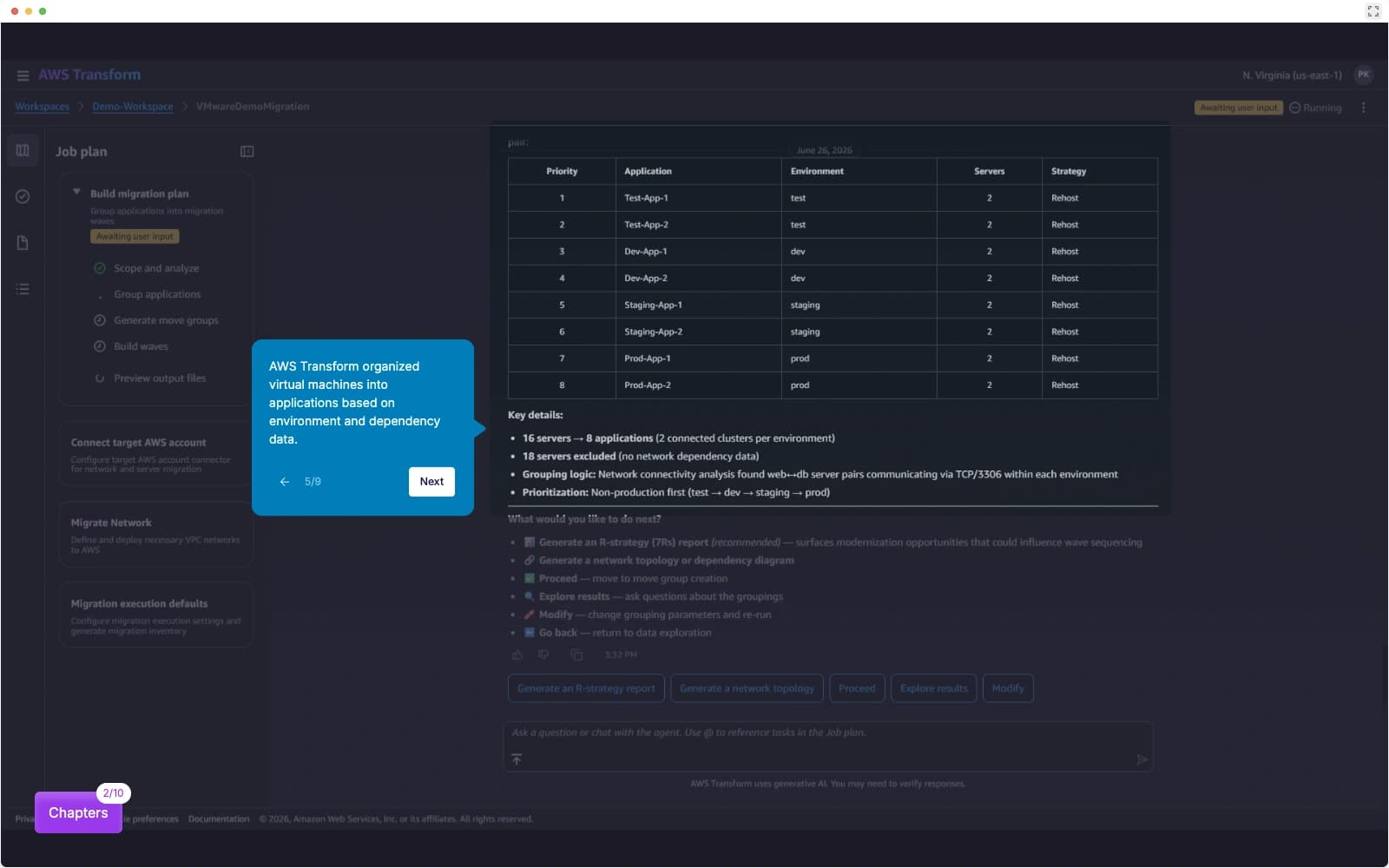The height and width of the screenshot is (868, 1389).
Task: Click the Explore results button
Action: (933, 688)
